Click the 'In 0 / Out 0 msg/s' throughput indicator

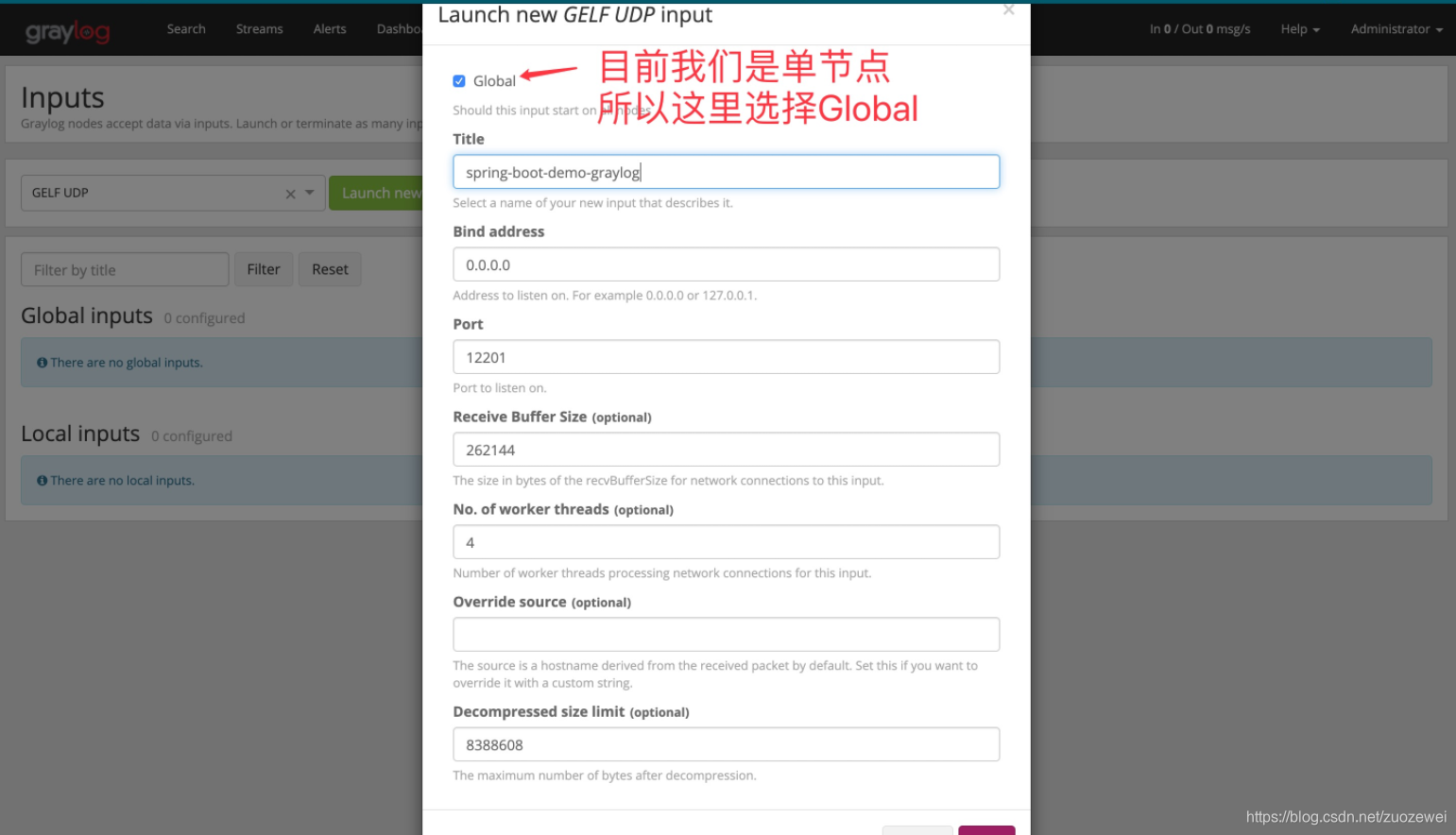pyautogui.click(x=1199, y=29)
